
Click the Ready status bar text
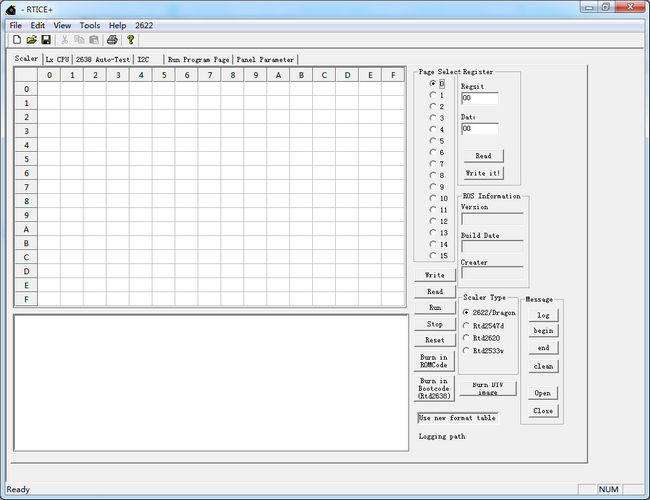18,489
